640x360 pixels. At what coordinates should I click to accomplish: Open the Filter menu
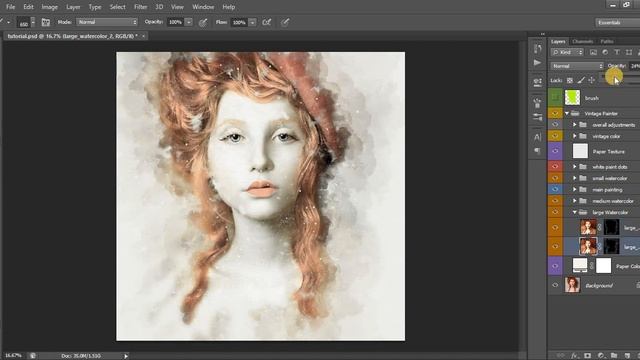[x=141, y=7]
